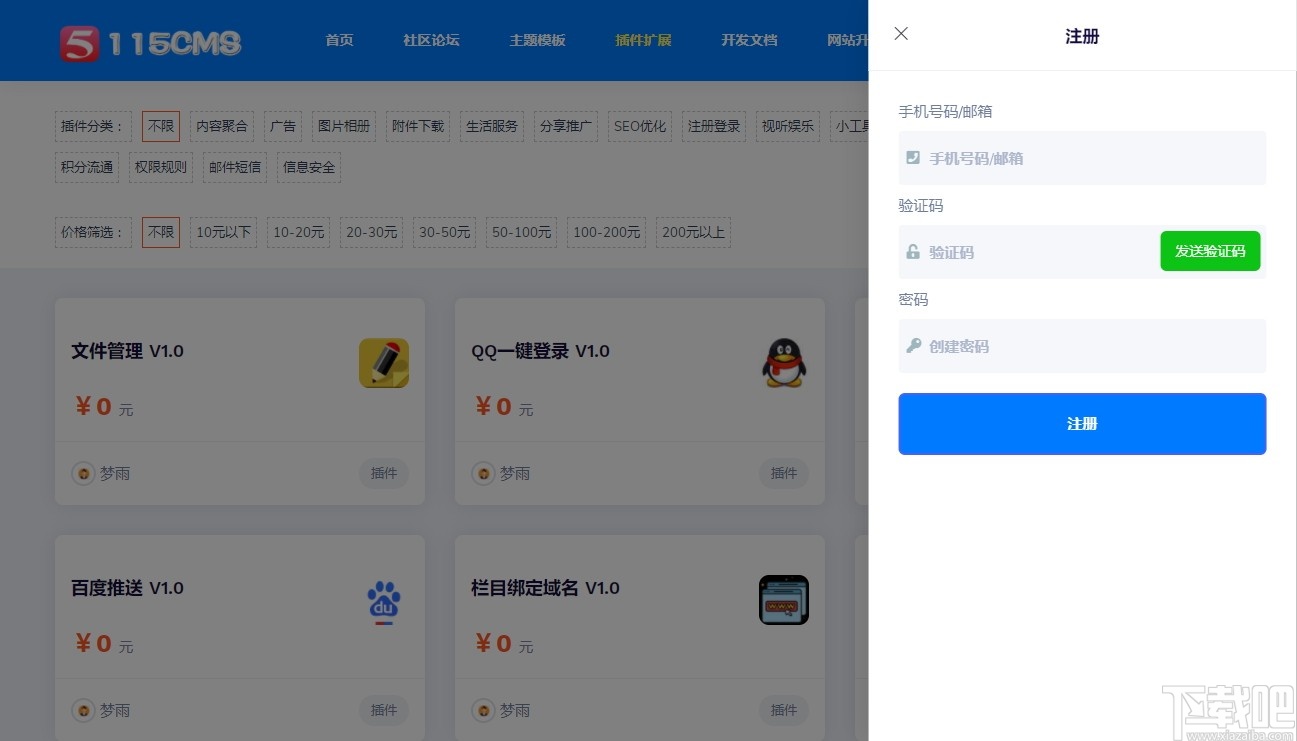
Task: Pick the SEO优化 category filter
Action: [640, 126]
